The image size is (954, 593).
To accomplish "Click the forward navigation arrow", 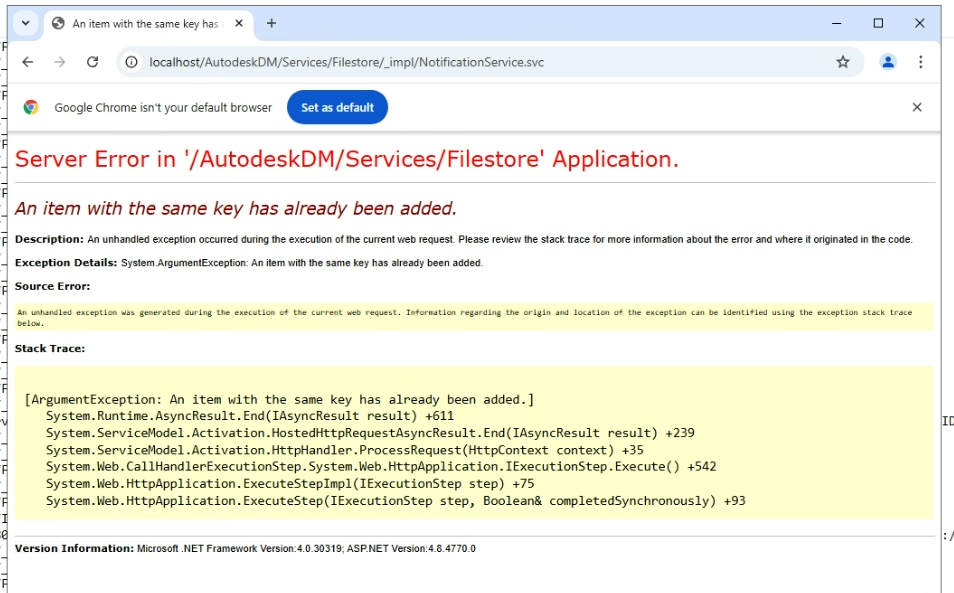I will (x=60, y=61).
